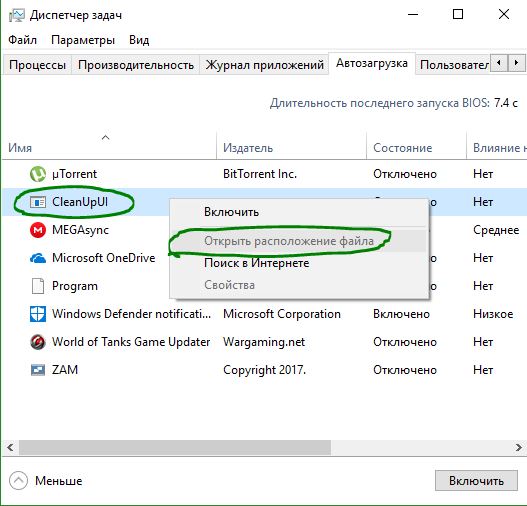Click Отключено status of µTorrent

click(x=405, y=174)
